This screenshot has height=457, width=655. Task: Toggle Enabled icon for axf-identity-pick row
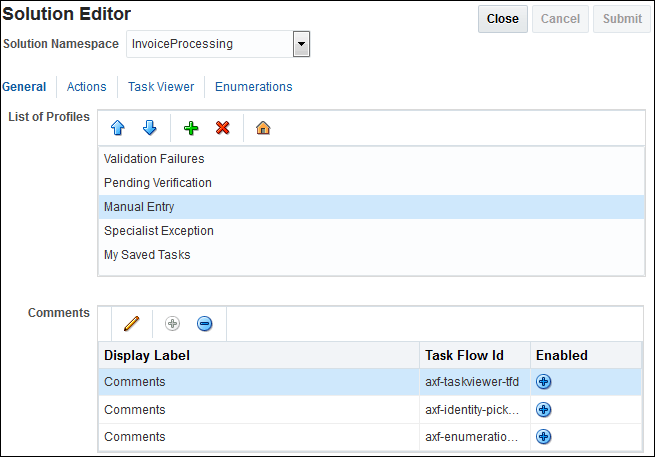coord(543,410)
